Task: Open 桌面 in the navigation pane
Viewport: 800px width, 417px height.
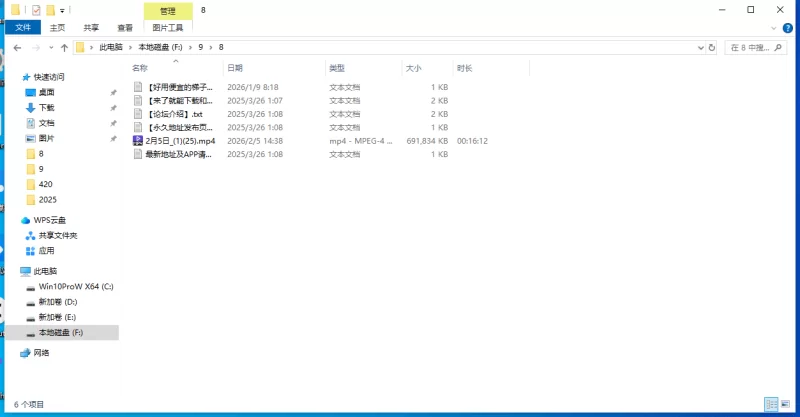Action: 46,92
